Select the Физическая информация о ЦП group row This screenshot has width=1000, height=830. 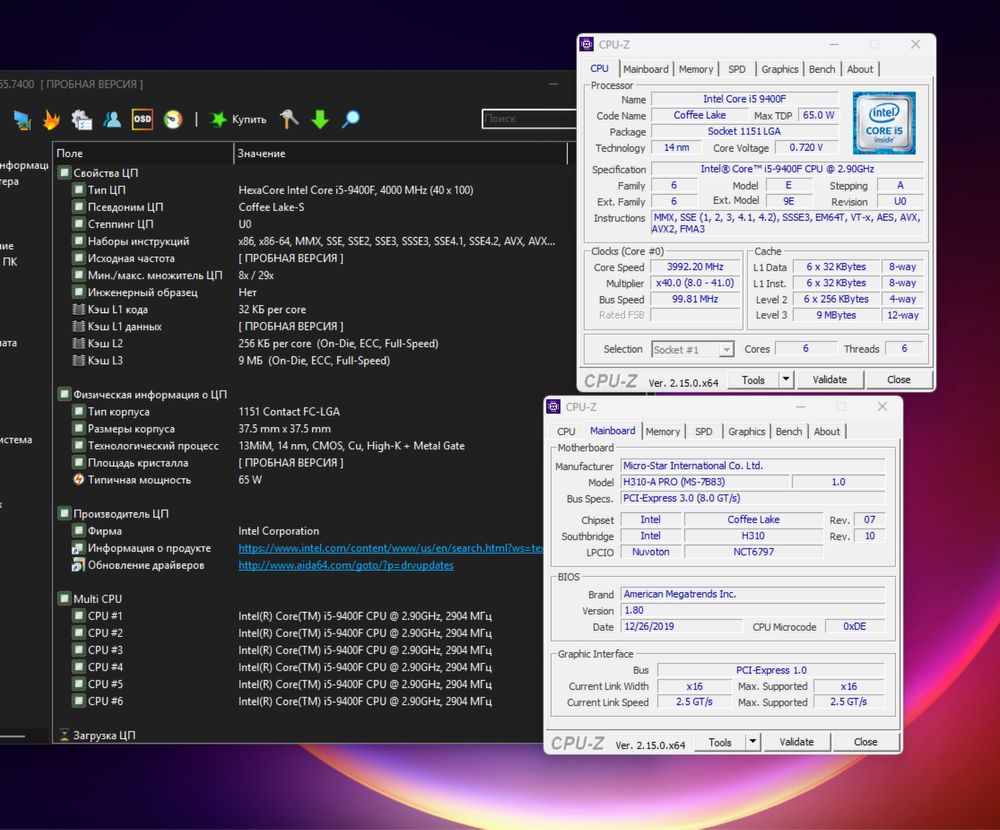pyautogui.click(x=311, y=395)
